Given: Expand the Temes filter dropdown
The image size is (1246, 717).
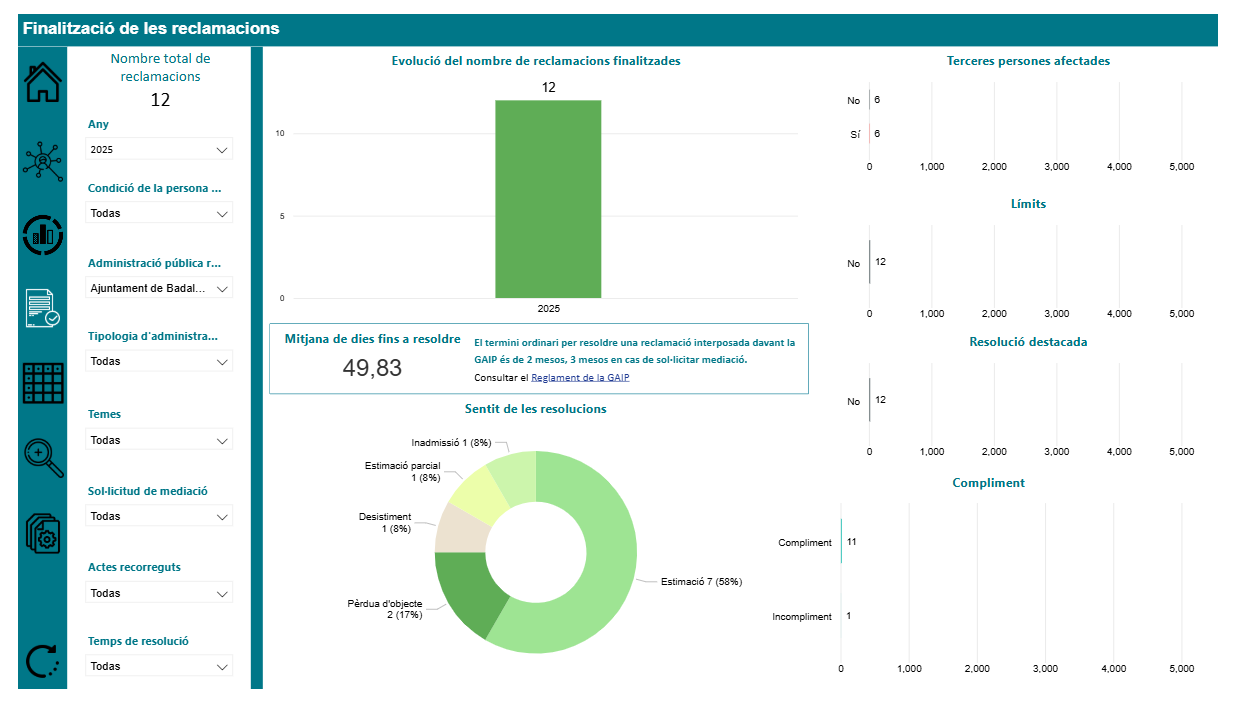Looking at the screenshot, I should pos(159,440).
